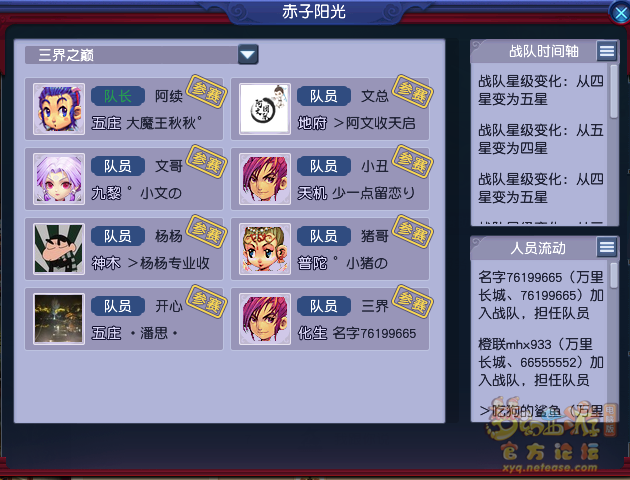Click the 人员流动 panel scrollbar thumb
The image size is (630, 480).
point(614,275)
